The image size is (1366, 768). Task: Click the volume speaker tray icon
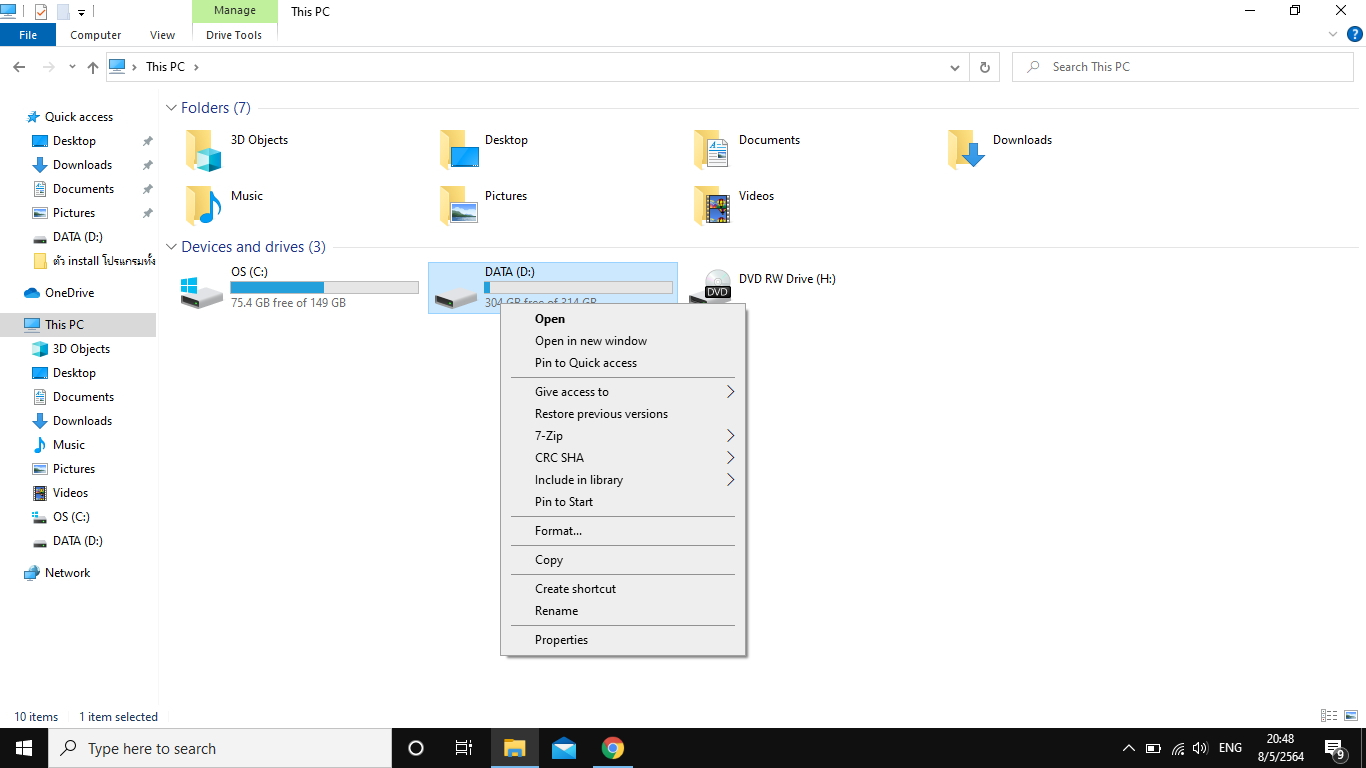(x=1201, y=748)
